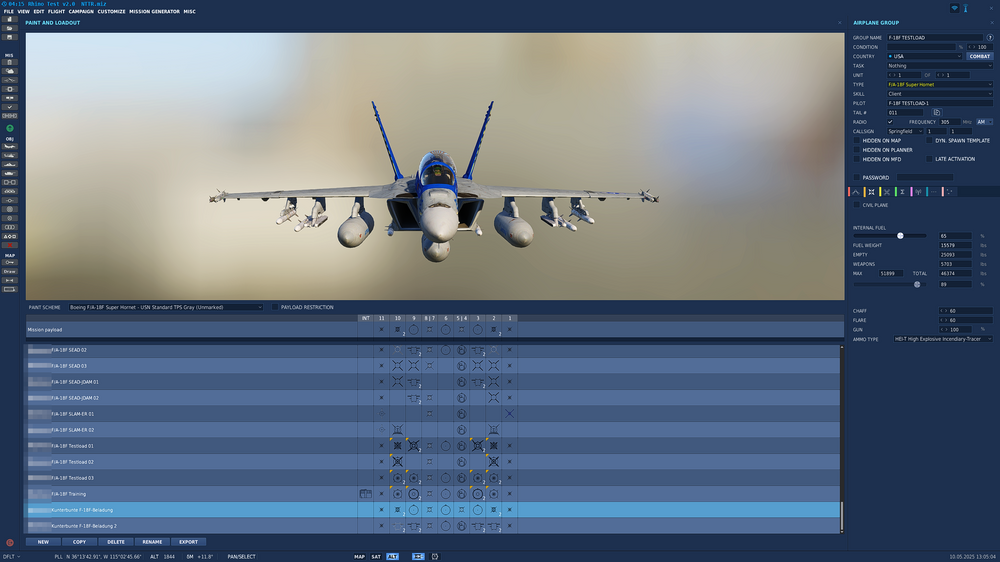Viewport: 1000px width, 562px height.
Task: Open the AM modulation dropdown
Action: [984, 122]
